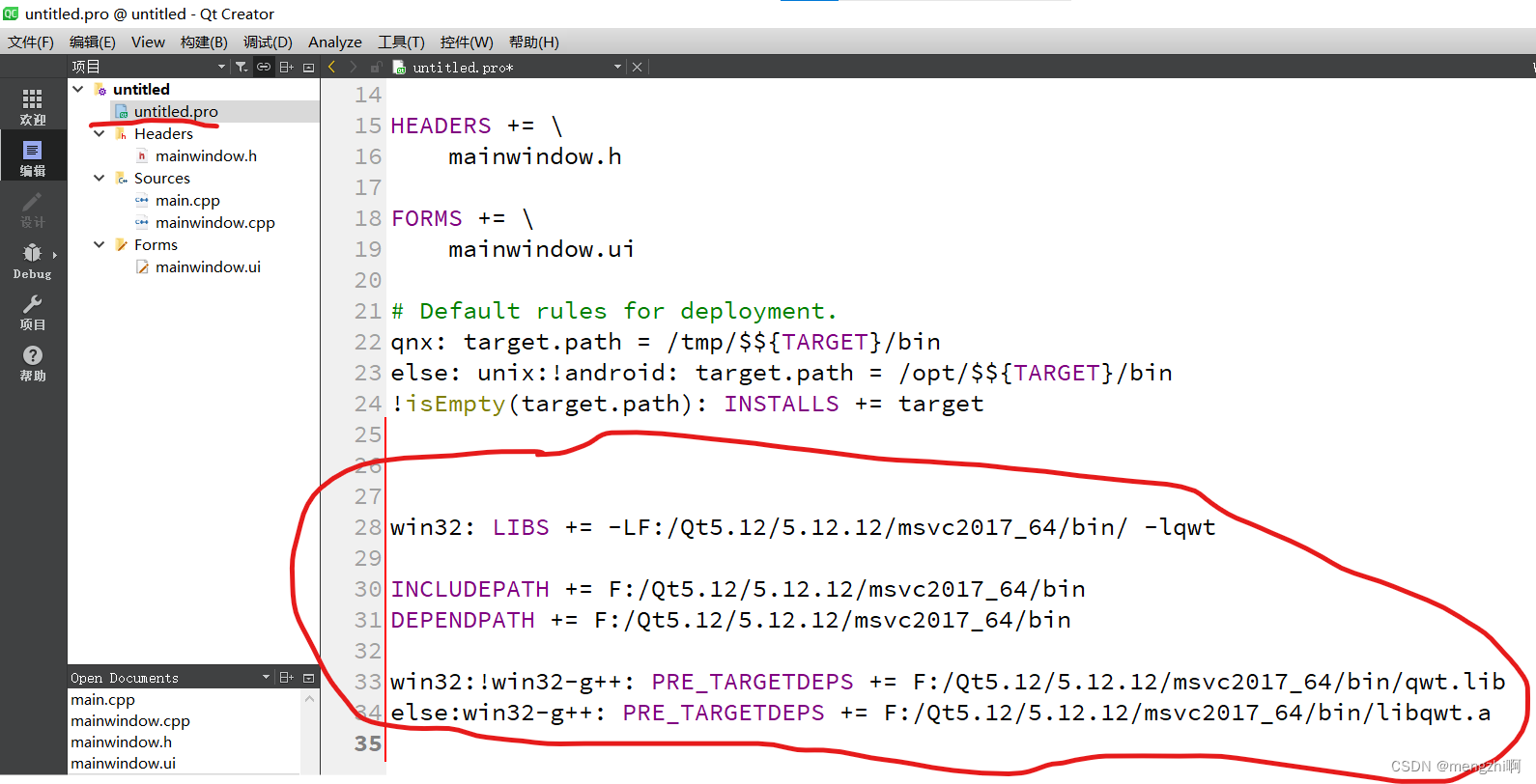Open the Welcome (欢迎) mode

(33, 106)
